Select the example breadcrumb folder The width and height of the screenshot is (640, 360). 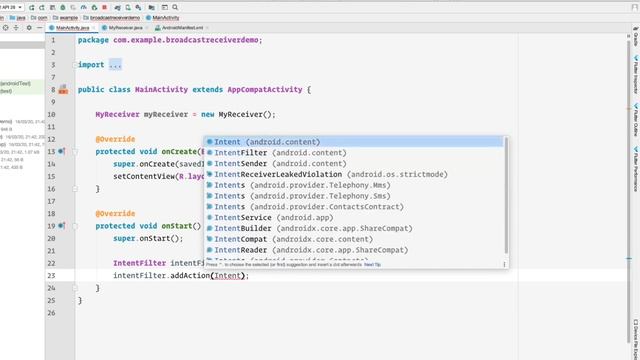pos(65,18)
